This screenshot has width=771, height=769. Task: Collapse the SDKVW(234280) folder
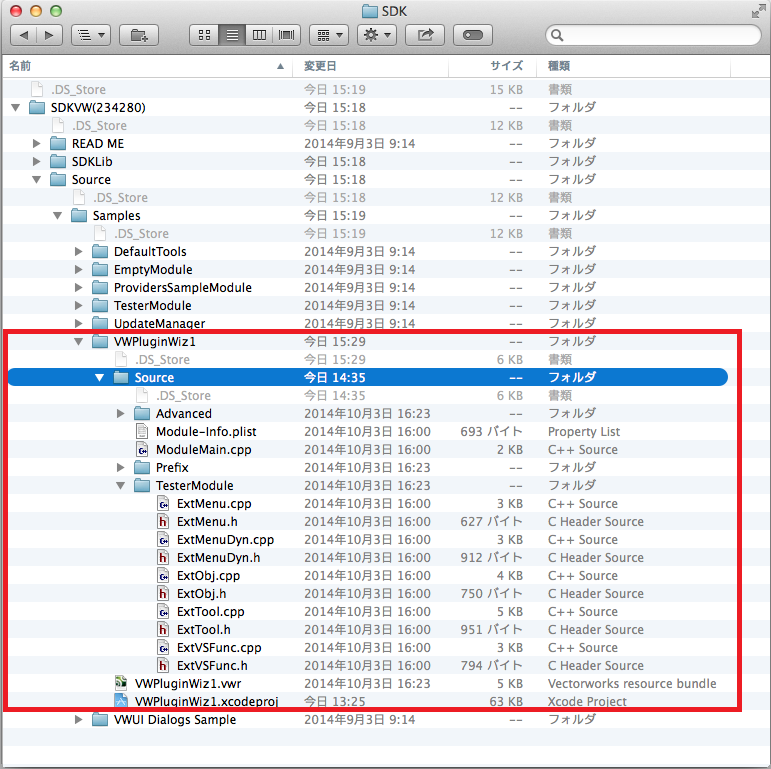16,107
